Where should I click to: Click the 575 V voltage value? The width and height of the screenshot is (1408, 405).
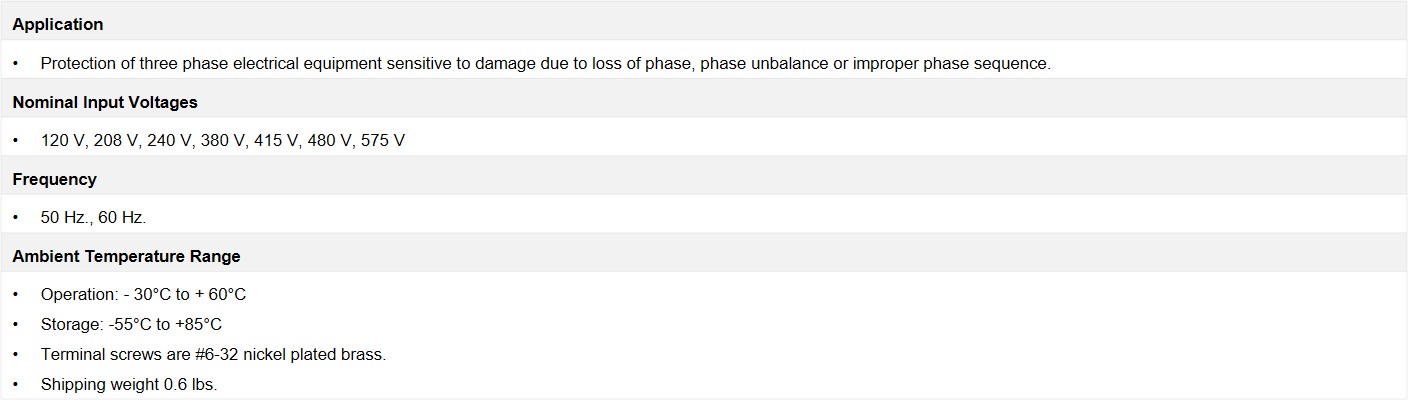383,140
